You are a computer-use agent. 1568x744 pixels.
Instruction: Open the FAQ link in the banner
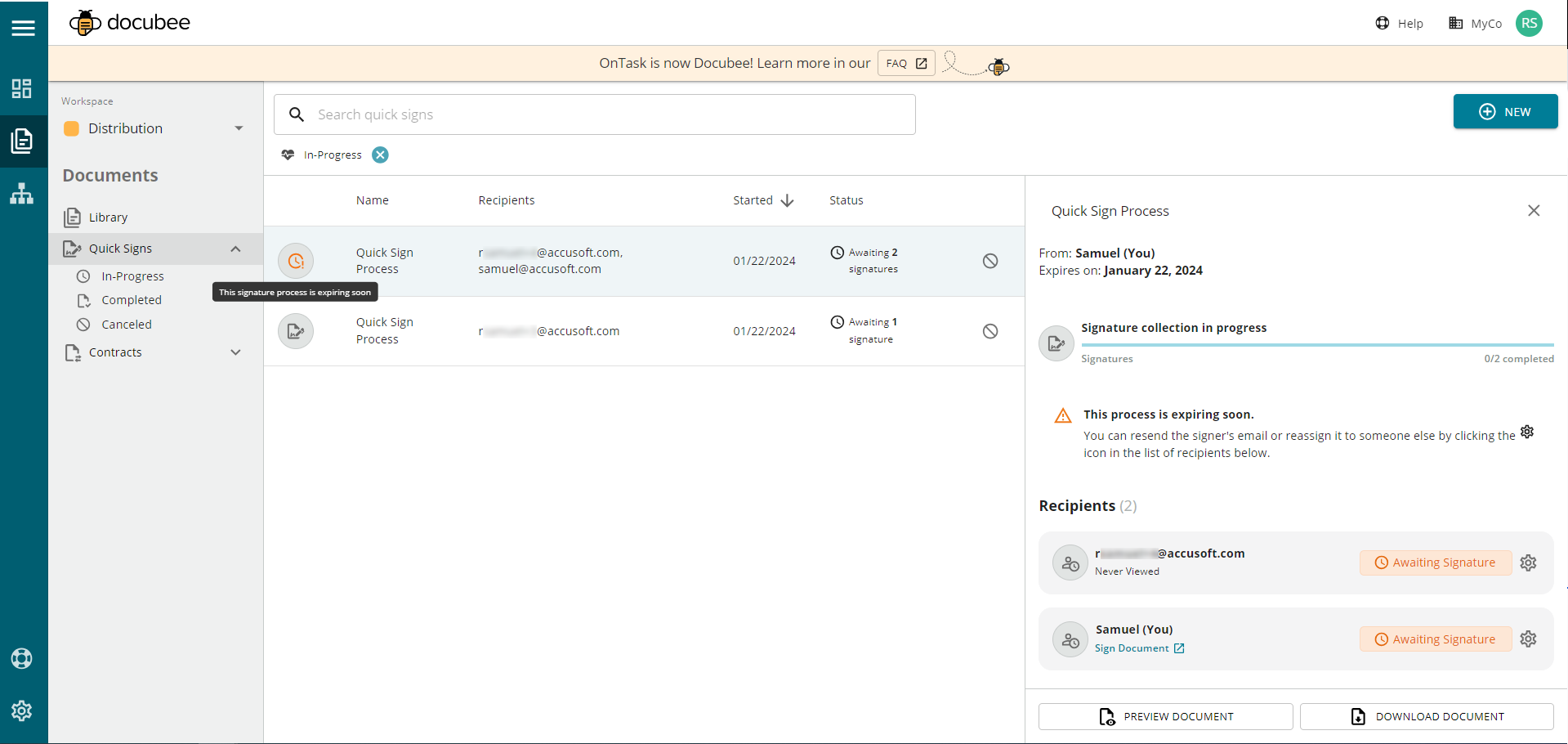tap(906, 63)
